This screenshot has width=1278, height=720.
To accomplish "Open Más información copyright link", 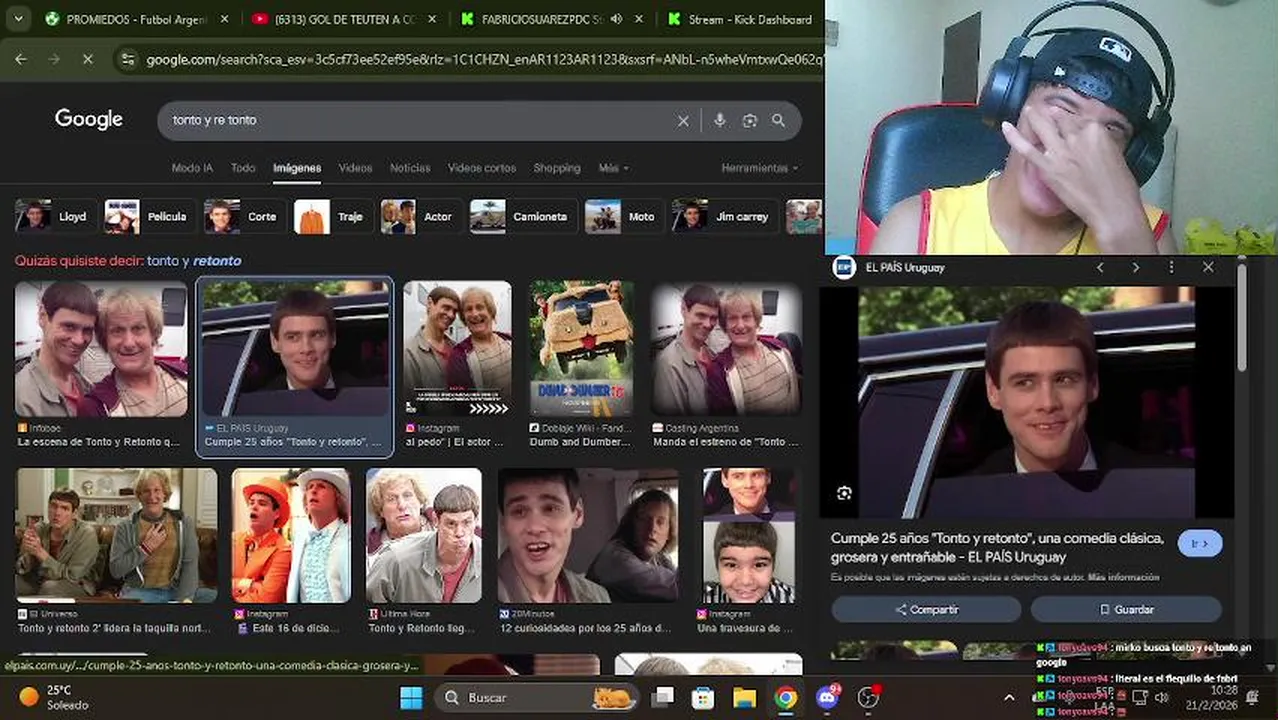I will pyautogui.click(x=1124, y=577).
